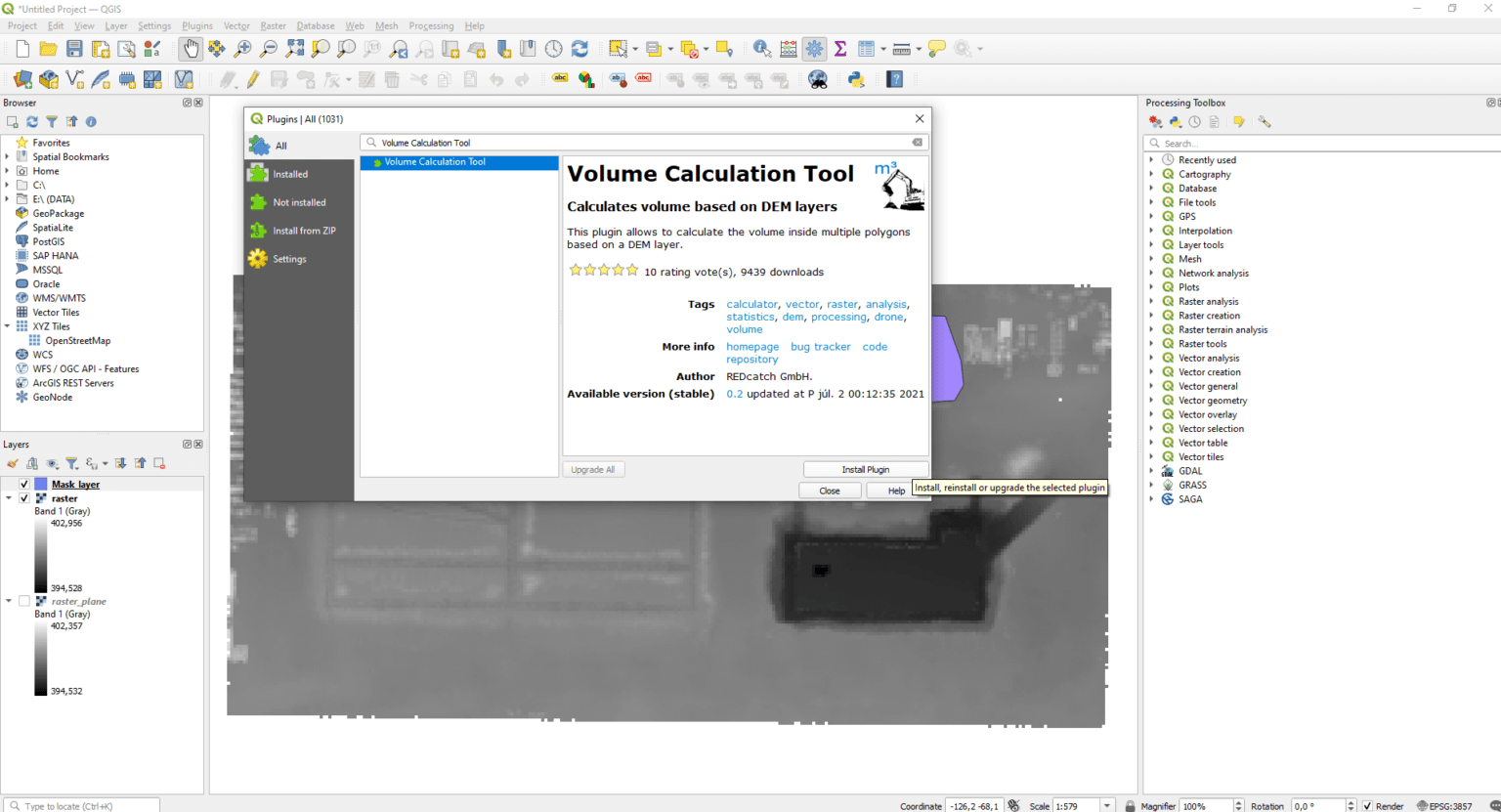The width and height of the screenshot is (1501, 812).
Task: Click the Statistical Summary icon
Action: tap(838, 48)
